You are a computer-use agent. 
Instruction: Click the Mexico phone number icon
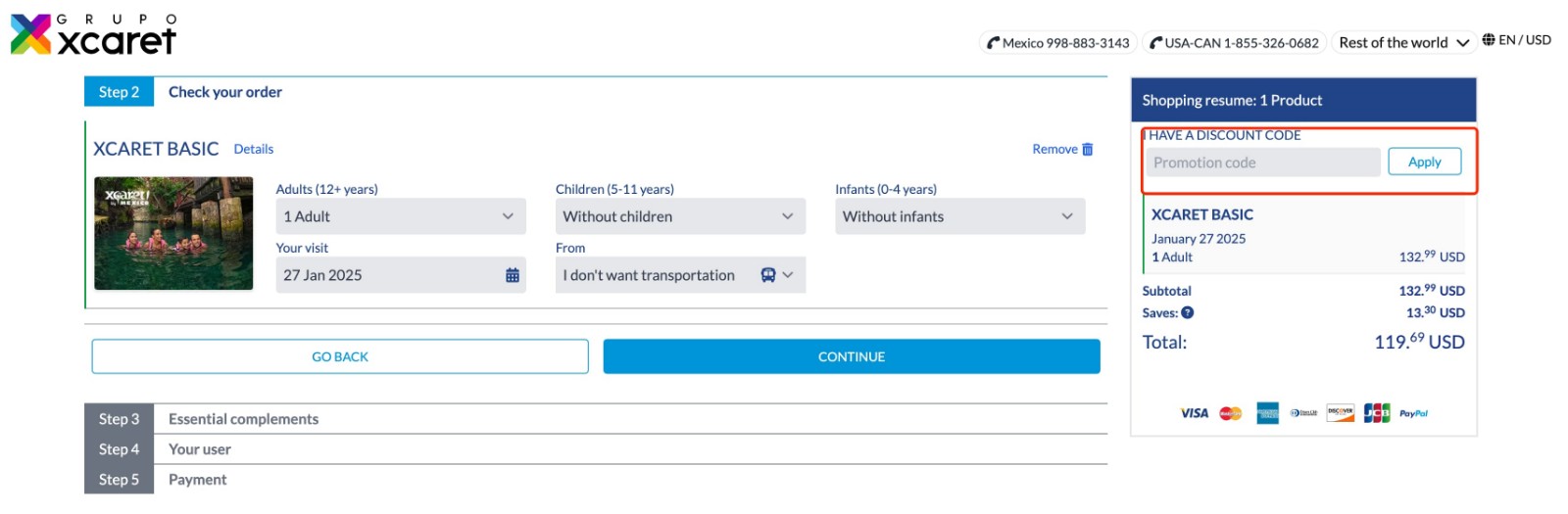click(994, 43)
